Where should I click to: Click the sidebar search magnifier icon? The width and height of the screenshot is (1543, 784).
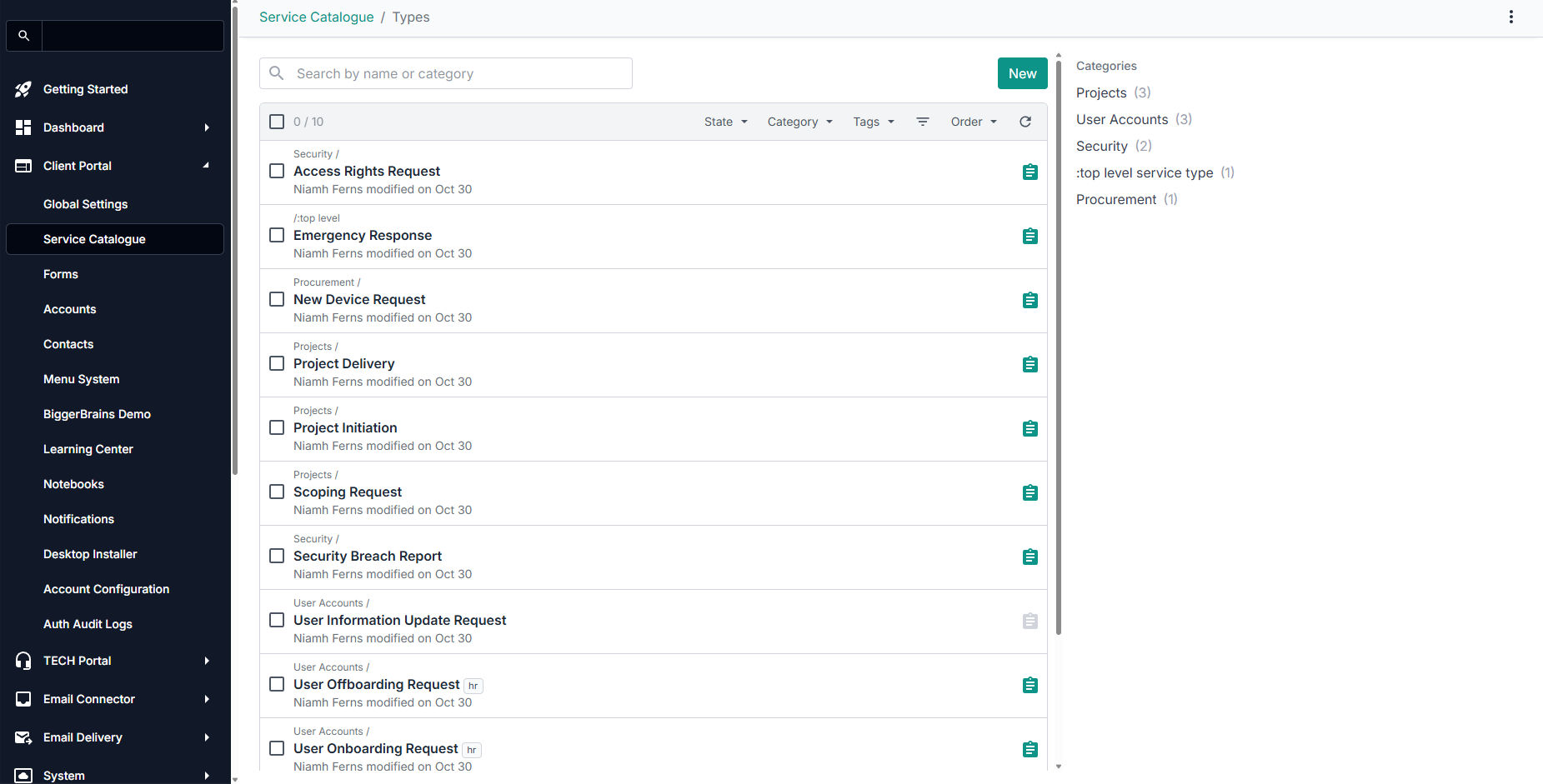tap(24, 36)
